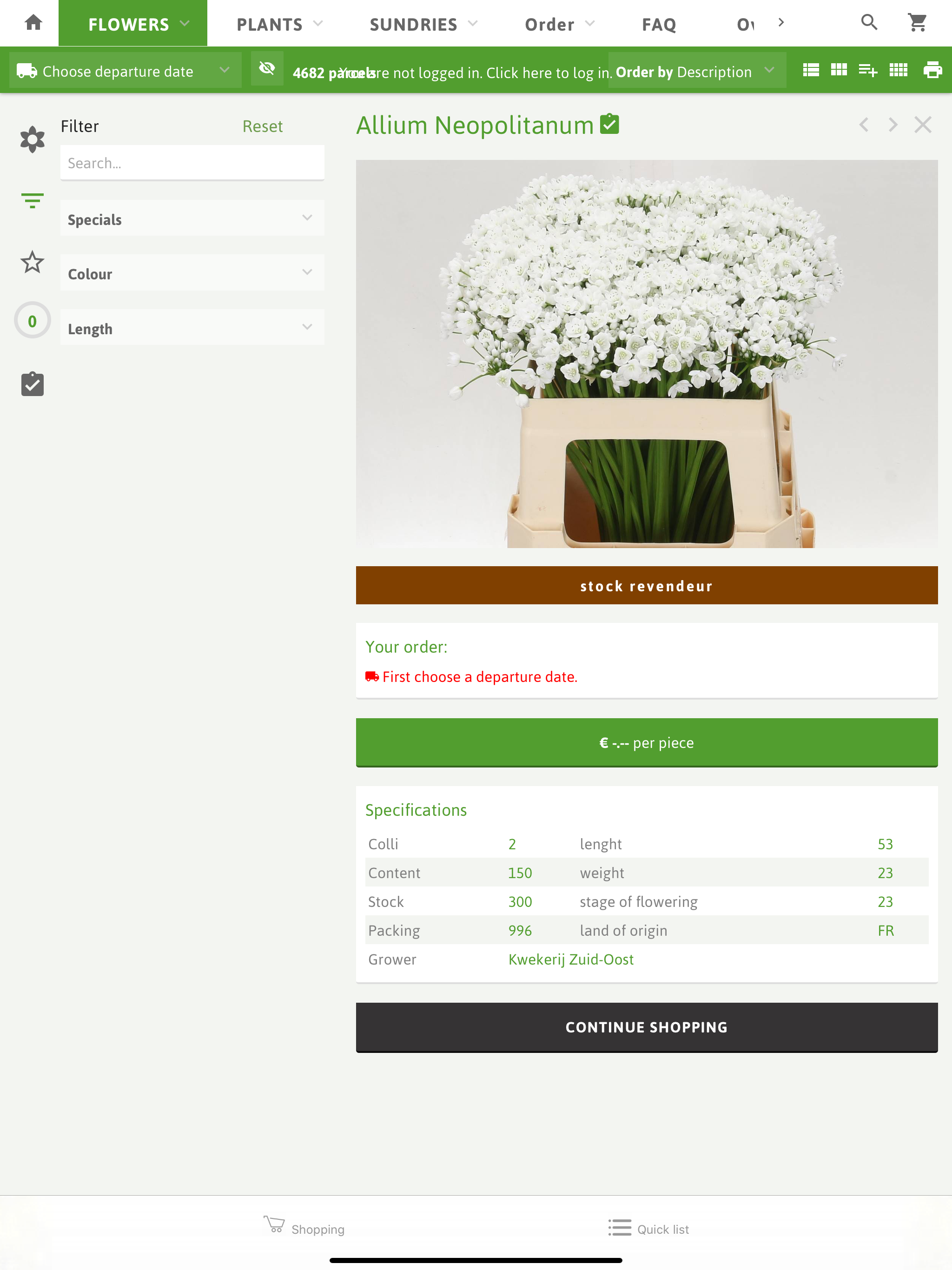Open the search magnifier icon
The image size is (952, 1270).
click(x=869, y=22)
